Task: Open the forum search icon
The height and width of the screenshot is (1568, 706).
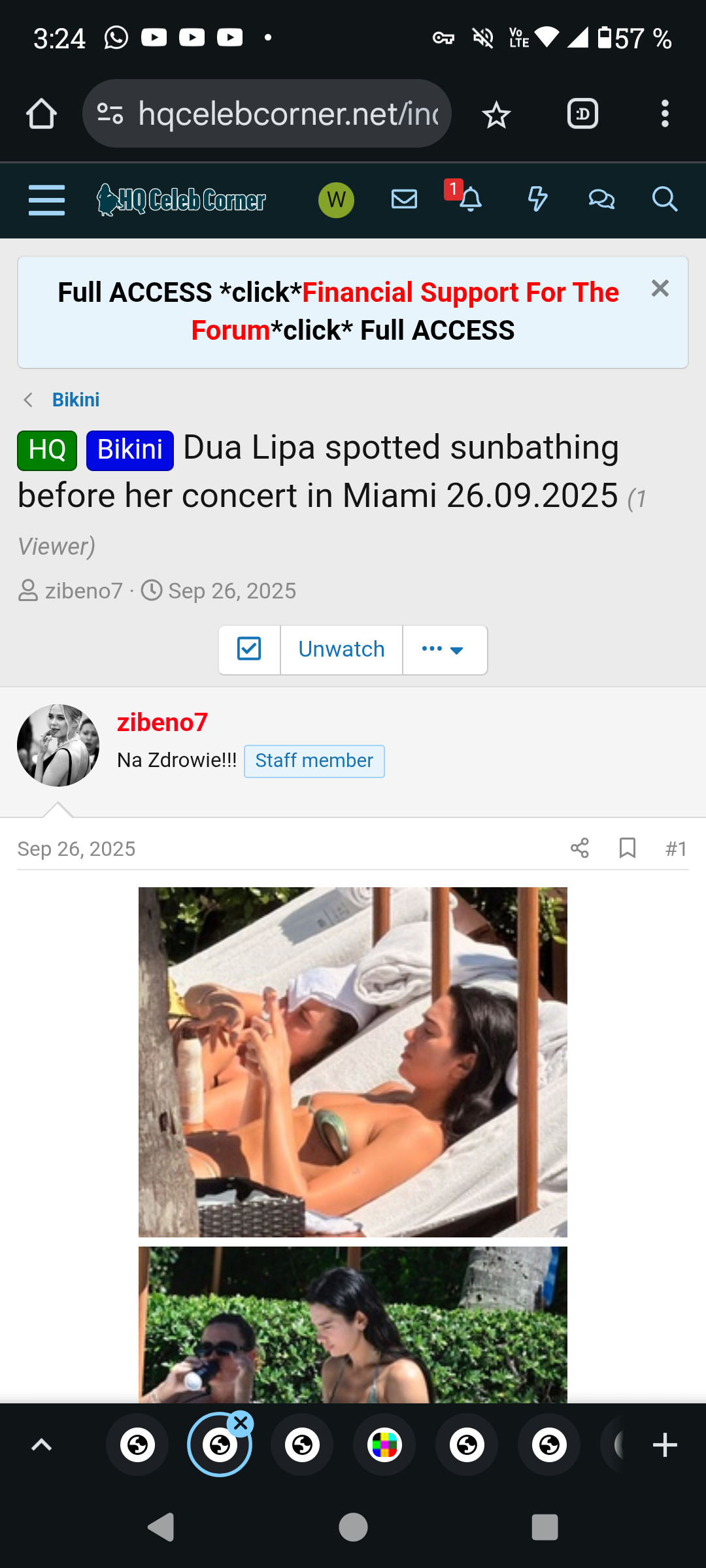Action: pyautogui.click(x=664, y=199)
